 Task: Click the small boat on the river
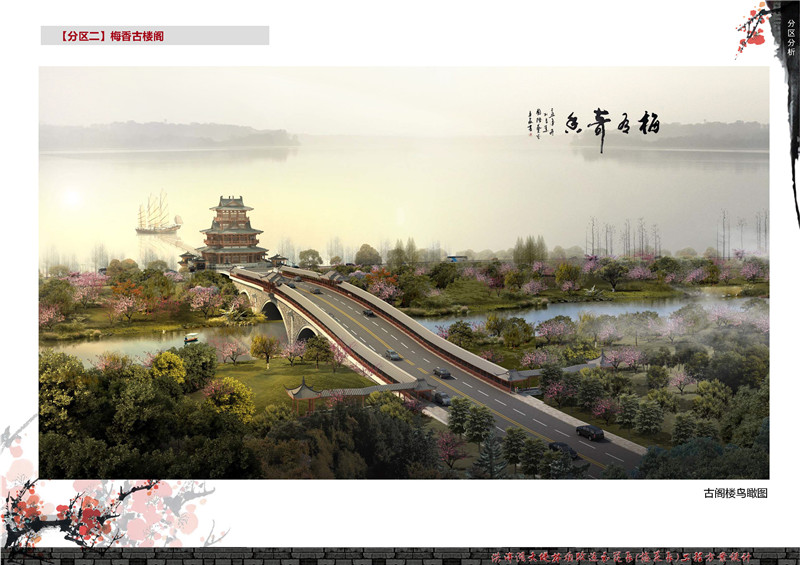191,338
